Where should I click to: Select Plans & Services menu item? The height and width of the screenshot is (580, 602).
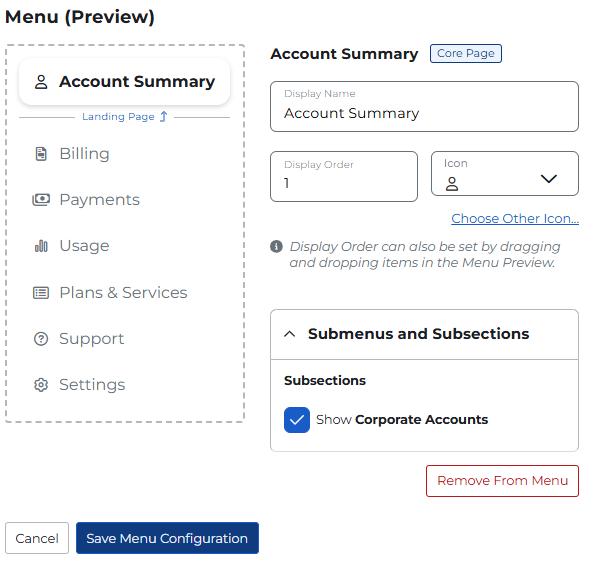point(123,293)
